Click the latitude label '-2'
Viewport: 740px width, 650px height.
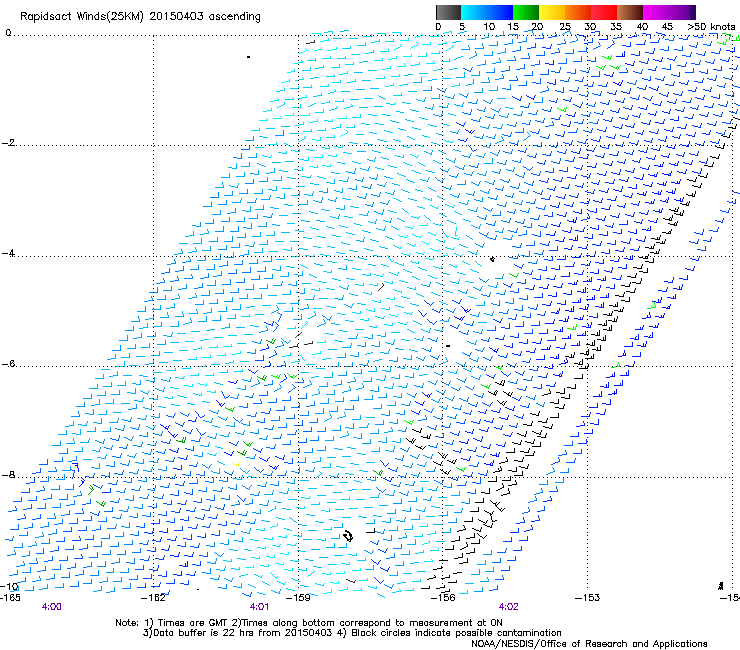pyautogui.click(x=8, y=143)
